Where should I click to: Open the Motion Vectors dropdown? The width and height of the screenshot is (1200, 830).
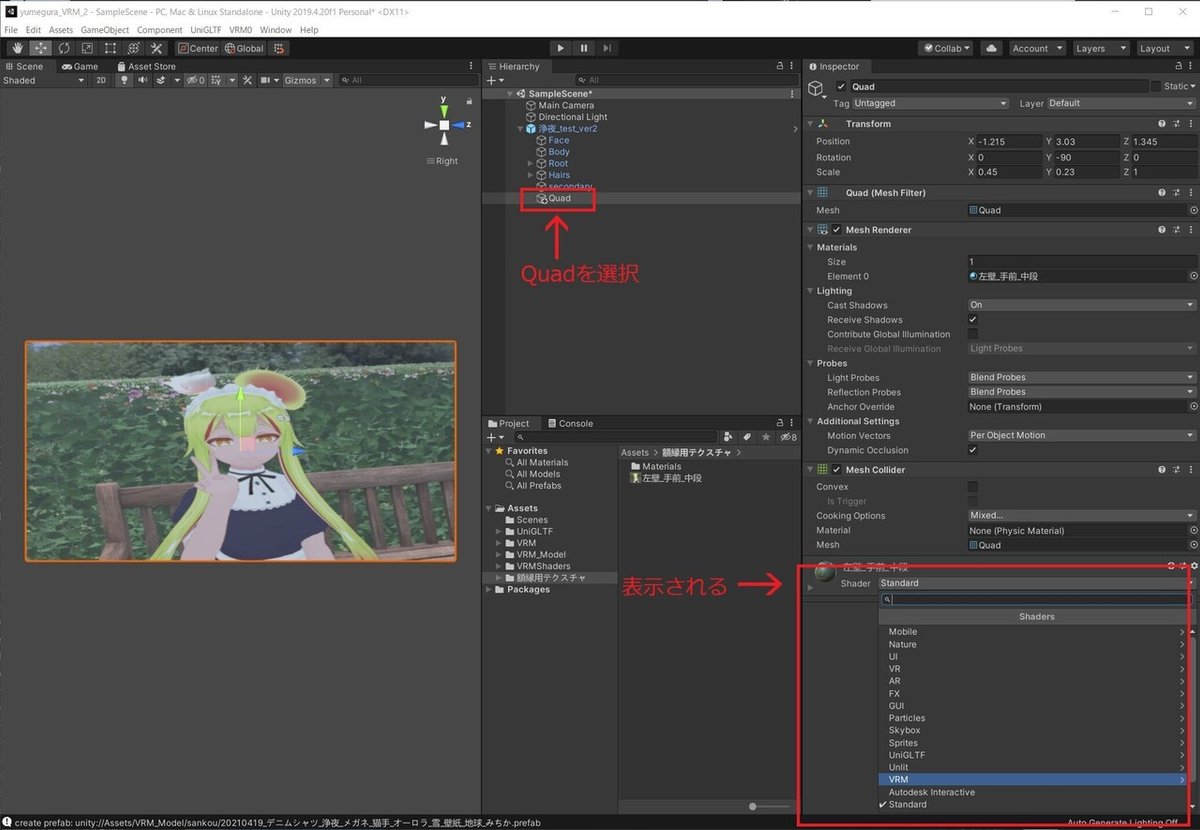coord(1082,436)
